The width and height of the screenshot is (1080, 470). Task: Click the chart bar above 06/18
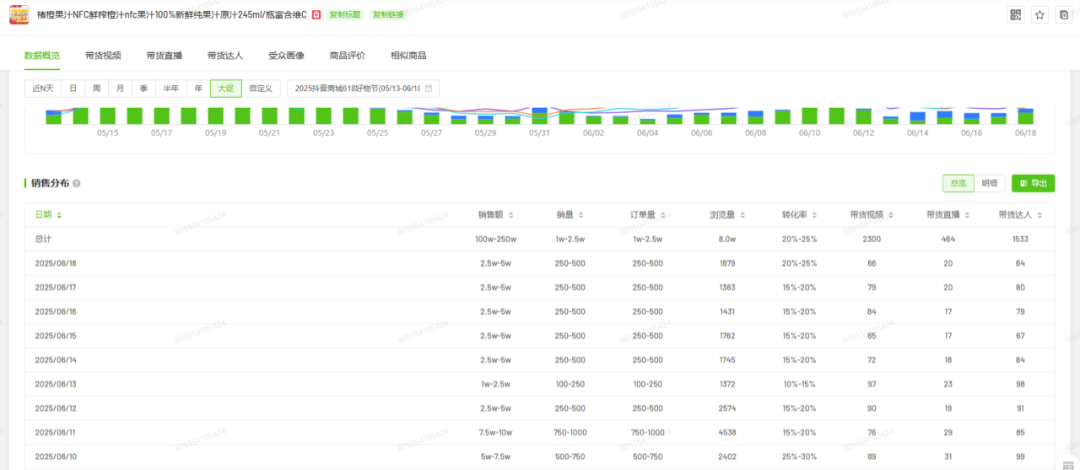click(1026, 116)
